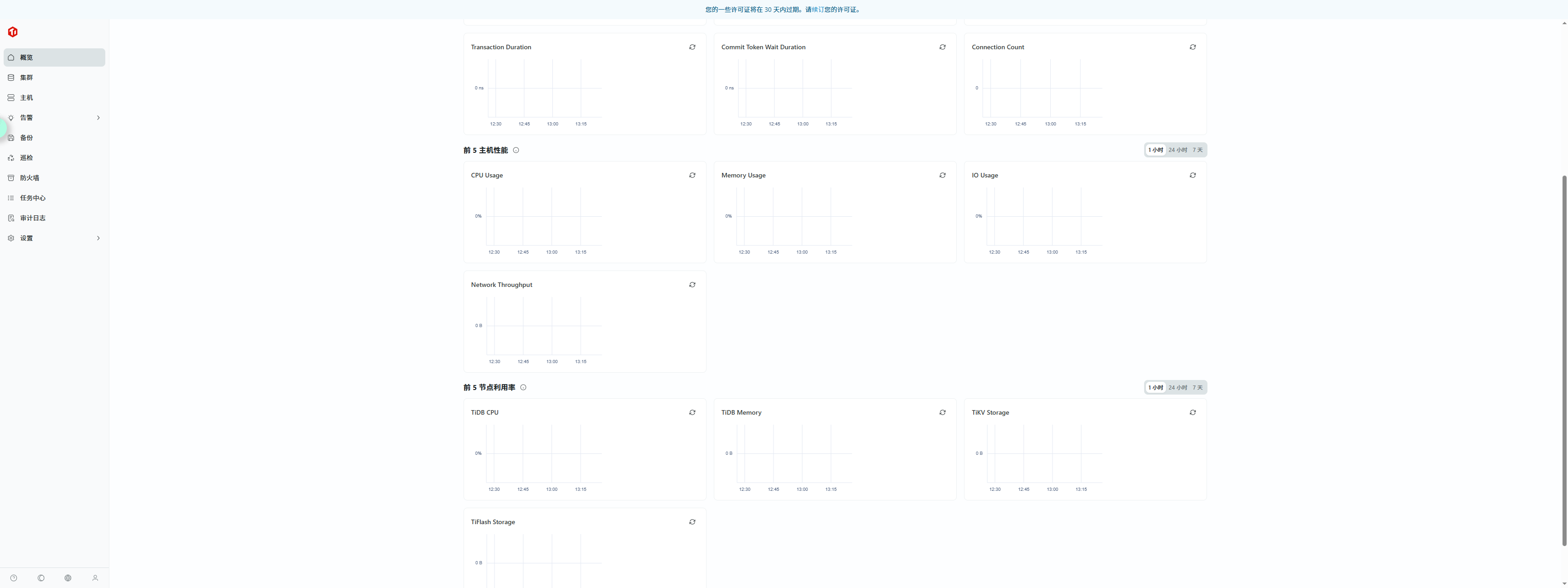Click the 续订 license renewal link
1568x588 pixels.
pos(818,10)
